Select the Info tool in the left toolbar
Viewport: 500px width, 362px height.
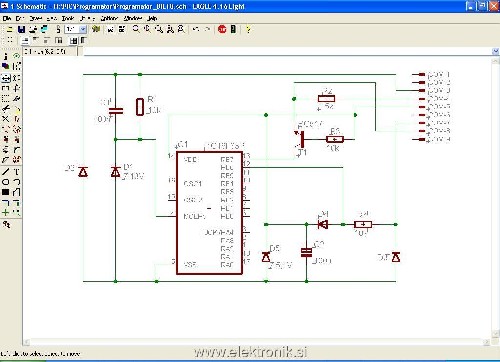coord(6,56)
